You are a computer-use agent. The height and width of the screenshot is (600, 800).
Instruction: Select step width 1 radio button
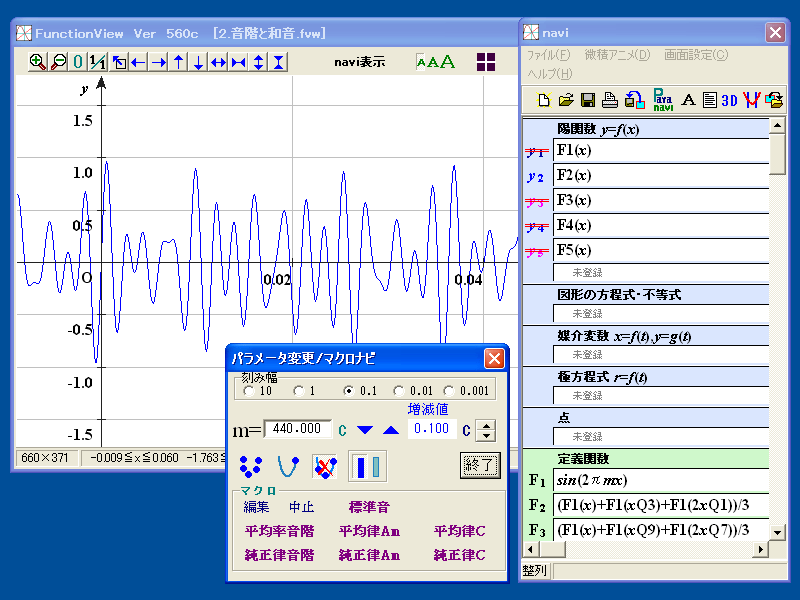tap(298, 391)
